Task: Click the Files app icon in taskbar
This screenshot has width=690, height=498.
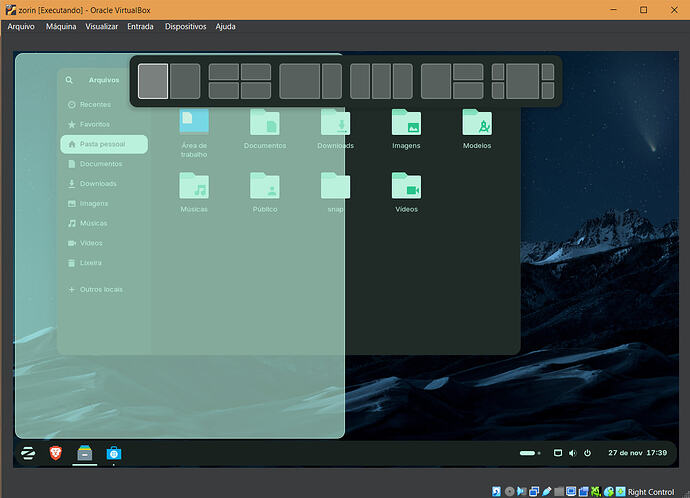Action: click(x=86, y=453)
